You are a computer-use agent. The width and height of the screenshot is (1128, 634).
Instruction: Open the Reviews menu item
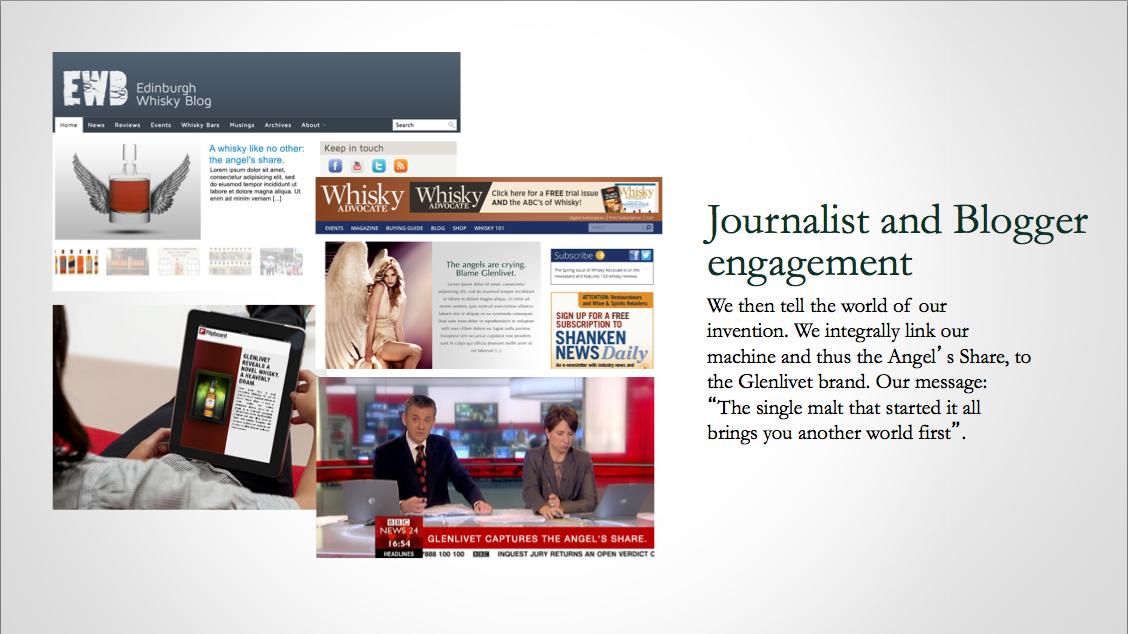127,125
